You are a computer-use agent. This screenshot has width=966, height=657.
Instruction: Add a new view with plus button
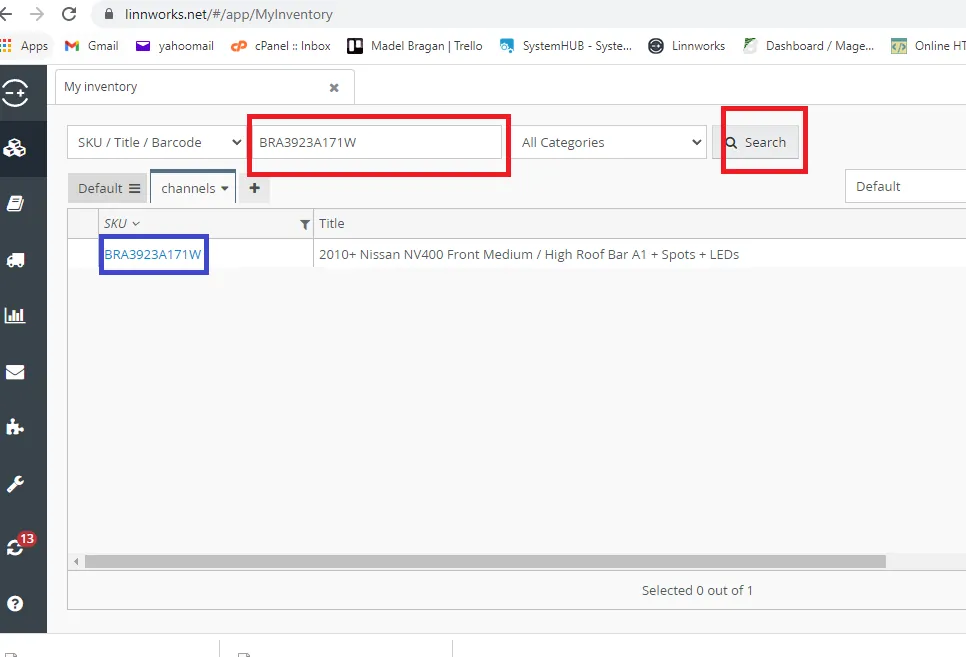point(254,188)
